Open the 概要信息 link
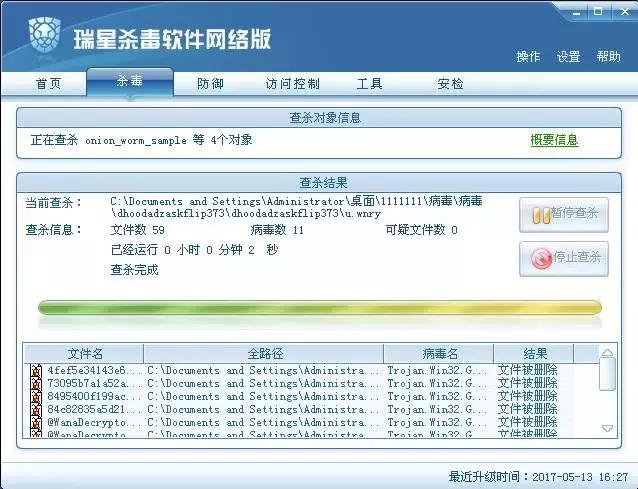This screenshot has width=638, height=489. click(x=554, y=140)
